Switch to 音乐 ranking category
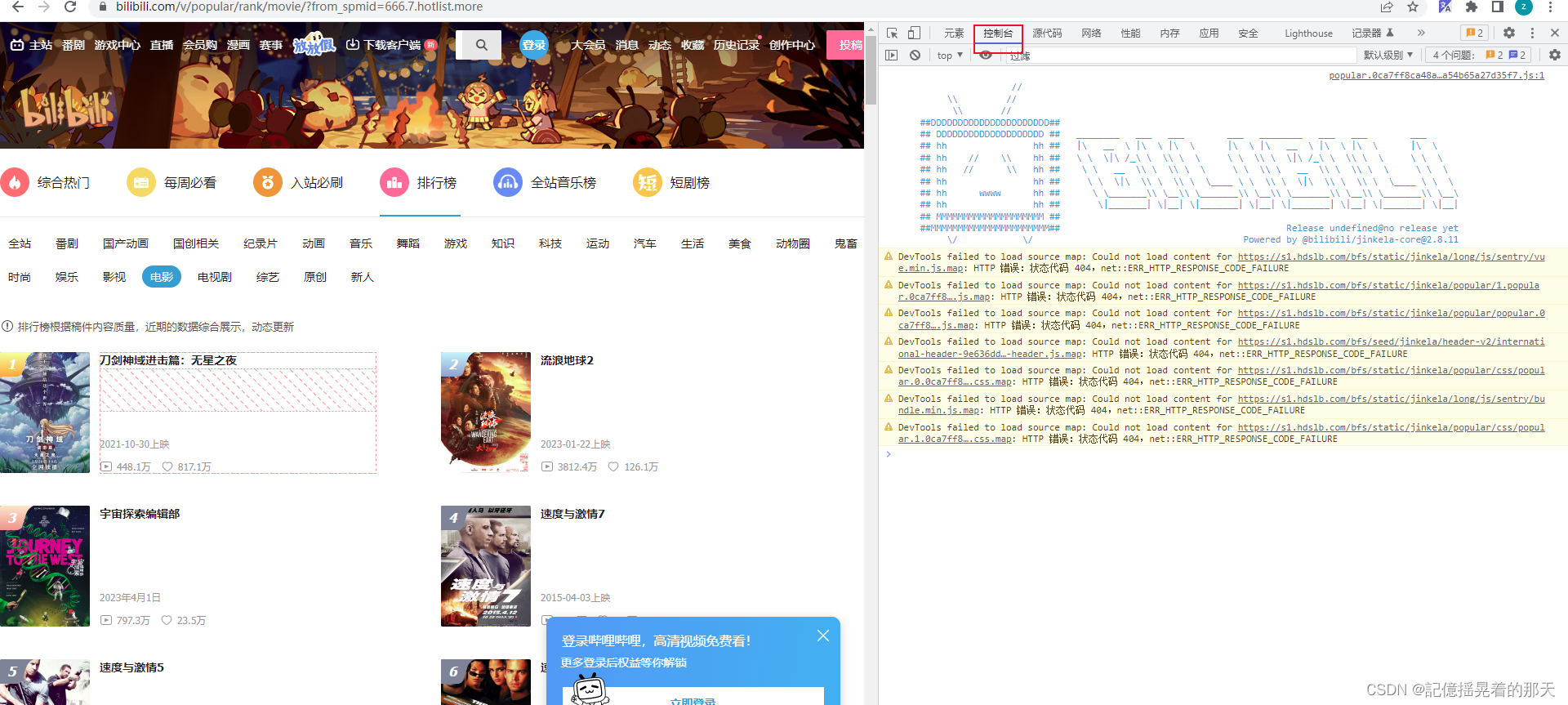The height and width of the screenshot is (705, 1568). (x=361, y=243)
